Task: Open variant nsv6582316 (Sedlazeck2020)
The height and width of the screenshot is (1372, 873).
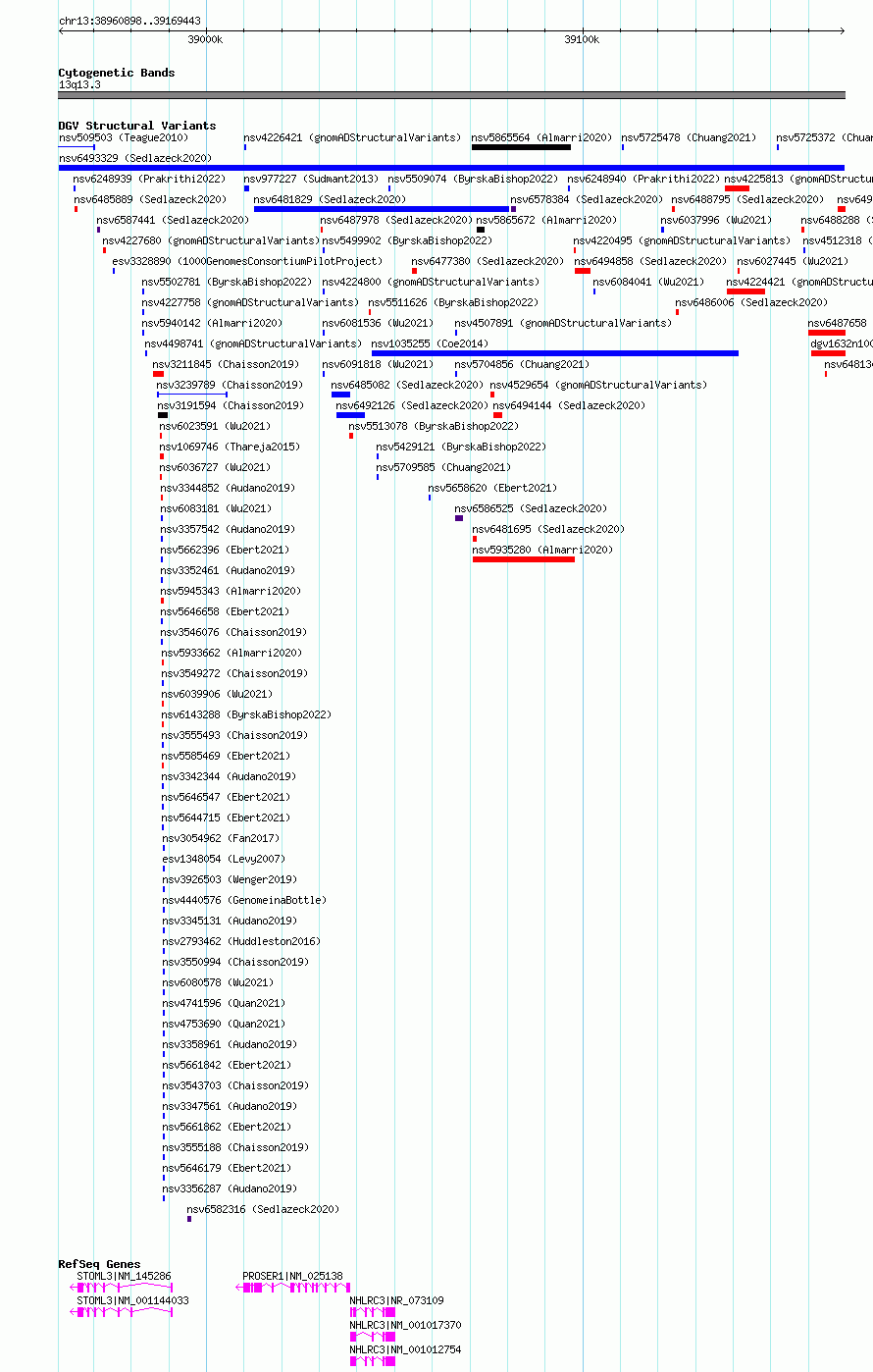Action: [263, 1210]
